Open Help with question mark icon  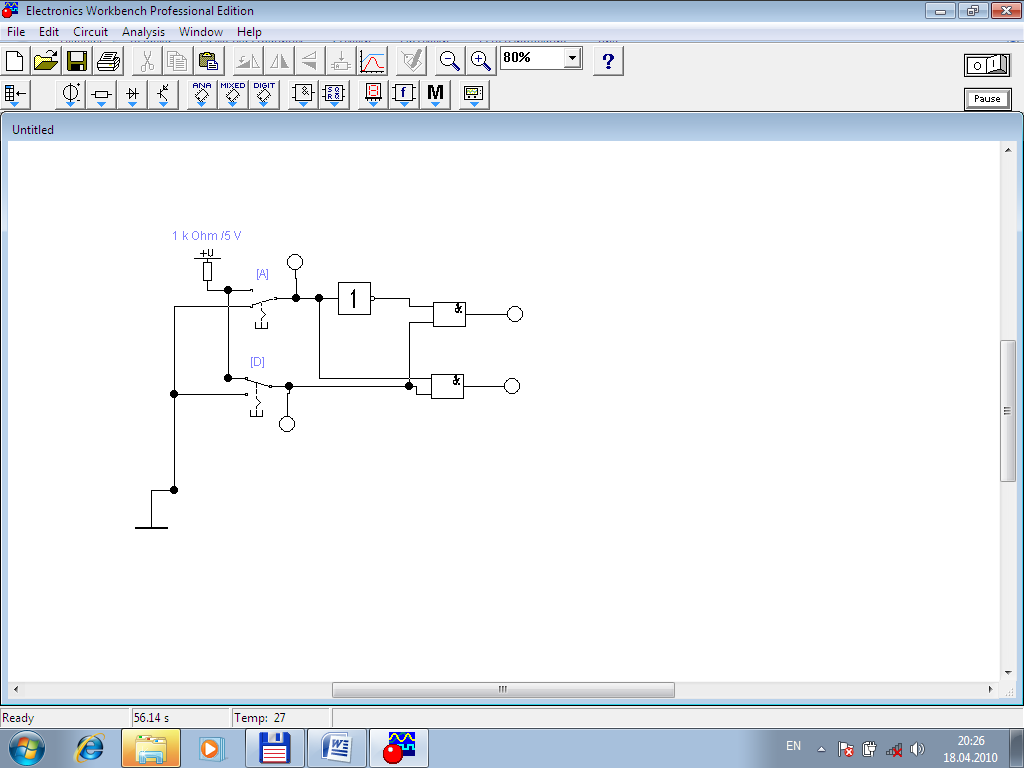[x=608, y=61]
